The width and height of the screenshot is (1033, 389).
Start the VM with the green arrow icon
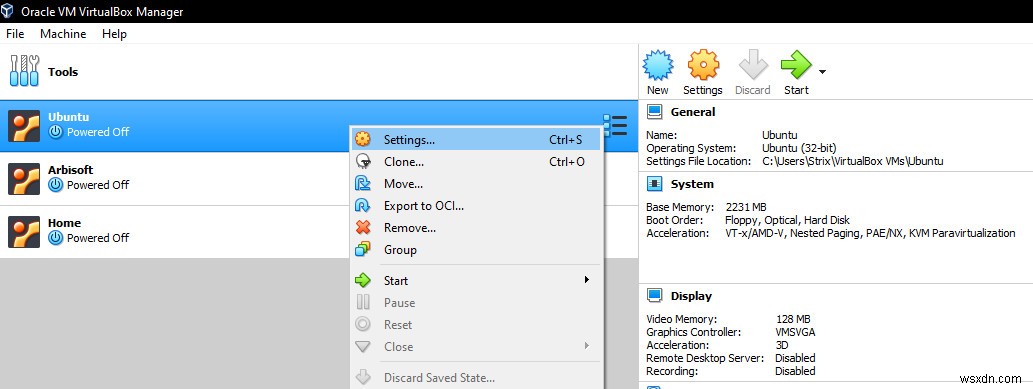coord(796,65)
